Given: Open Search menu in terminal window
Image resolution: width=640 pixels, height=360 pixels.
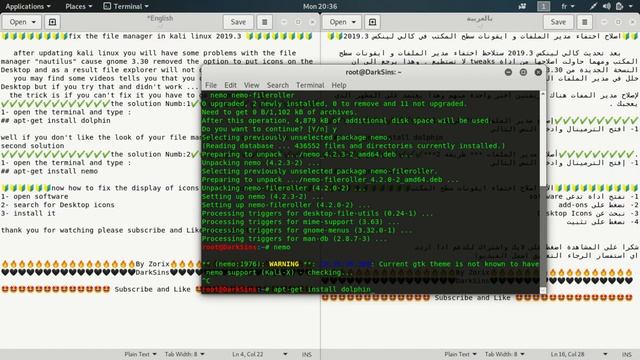Looking at the screenshot, I should [x=278, y=85].
